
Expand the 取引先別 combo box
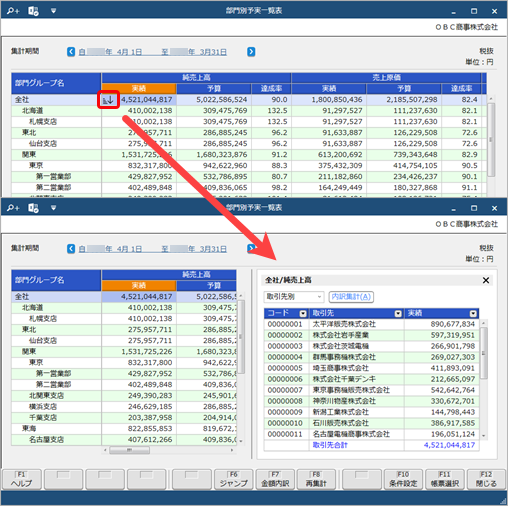294,296
